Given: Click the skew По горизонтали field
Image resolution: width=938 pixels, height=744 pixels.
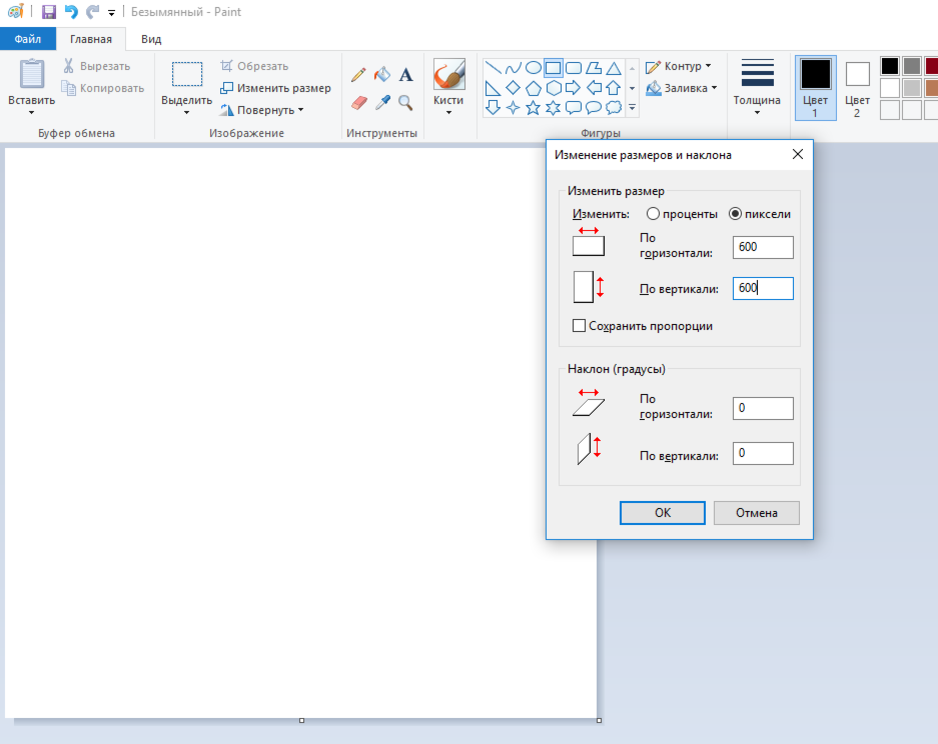Looking at the screenshot, I should (763, 408).
